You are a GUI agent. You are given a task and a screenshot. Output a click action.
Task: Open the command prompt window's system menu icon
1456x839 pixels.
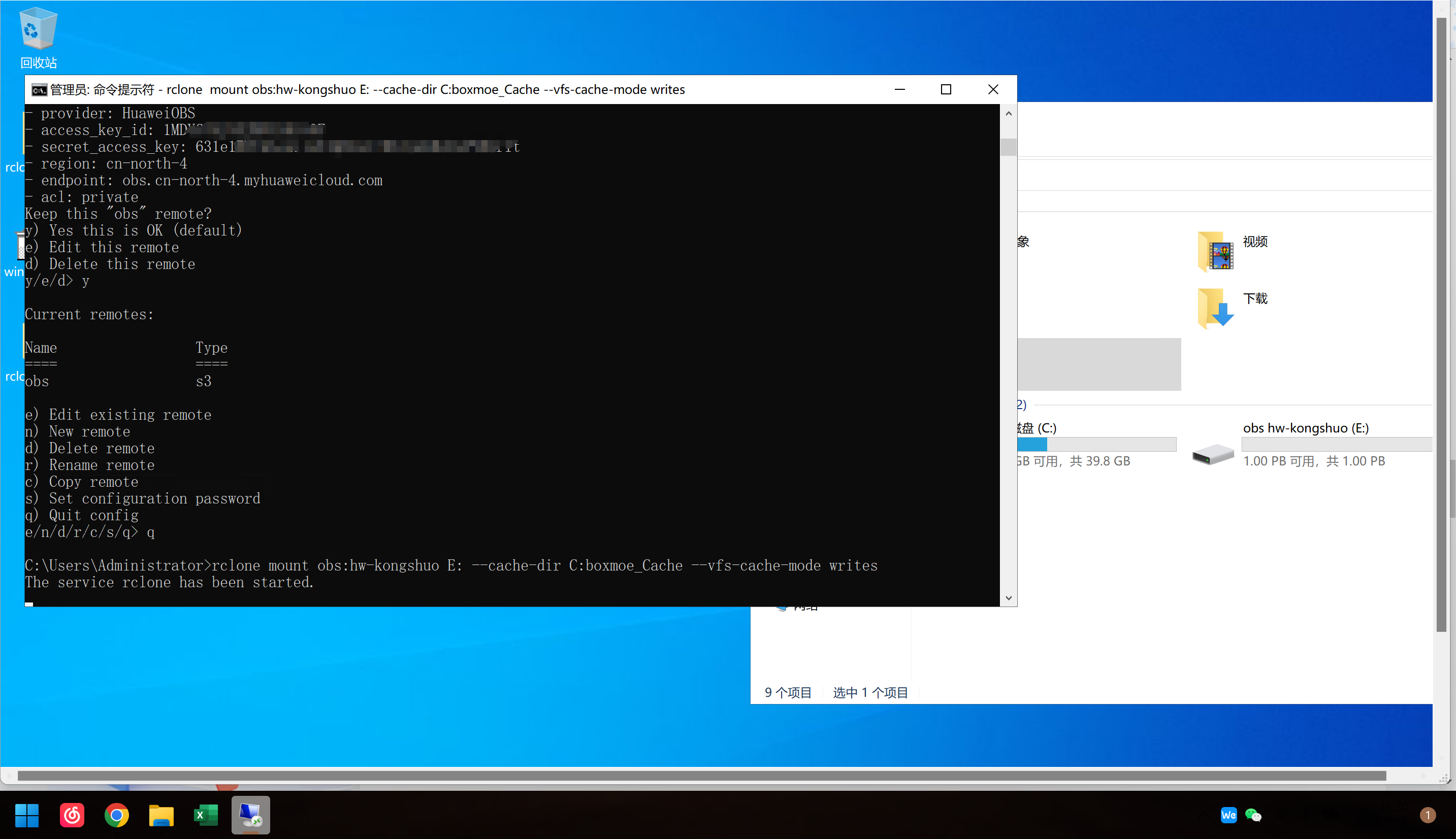pos(39,90)
